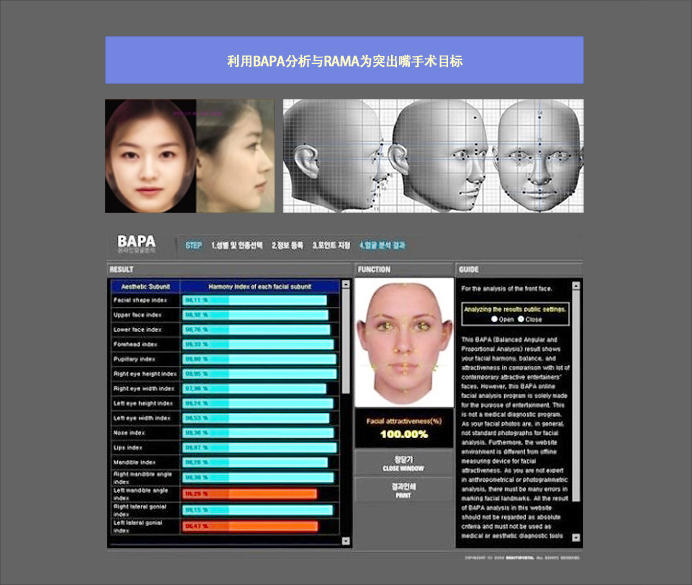Select the 'Right eye width index' label
Viewport: 692px width, 585px height.
(144, 389)
